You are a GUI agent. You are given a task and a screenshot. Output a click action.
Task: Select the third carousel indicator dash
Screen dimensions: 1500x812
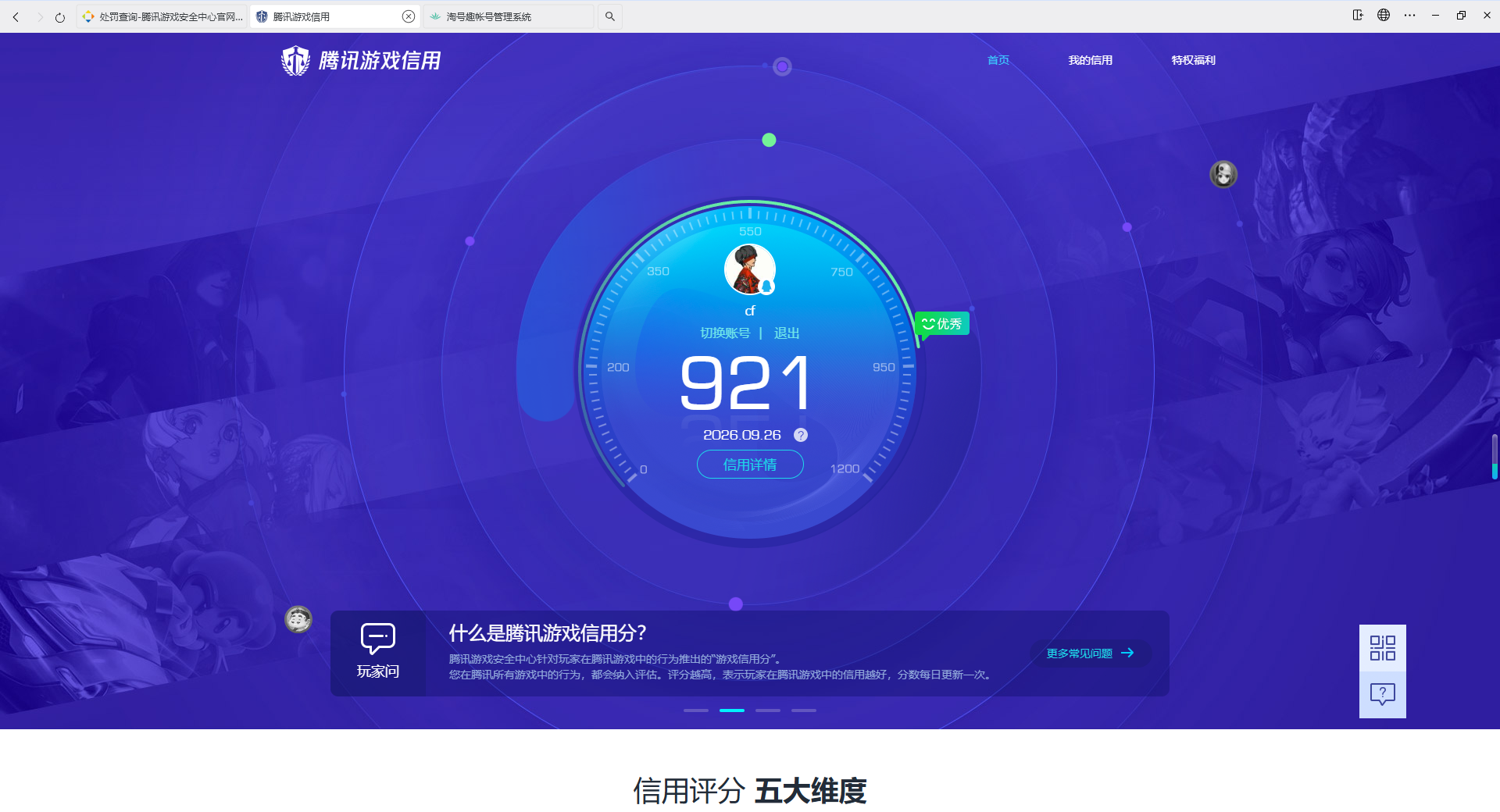tap(768, 710)
